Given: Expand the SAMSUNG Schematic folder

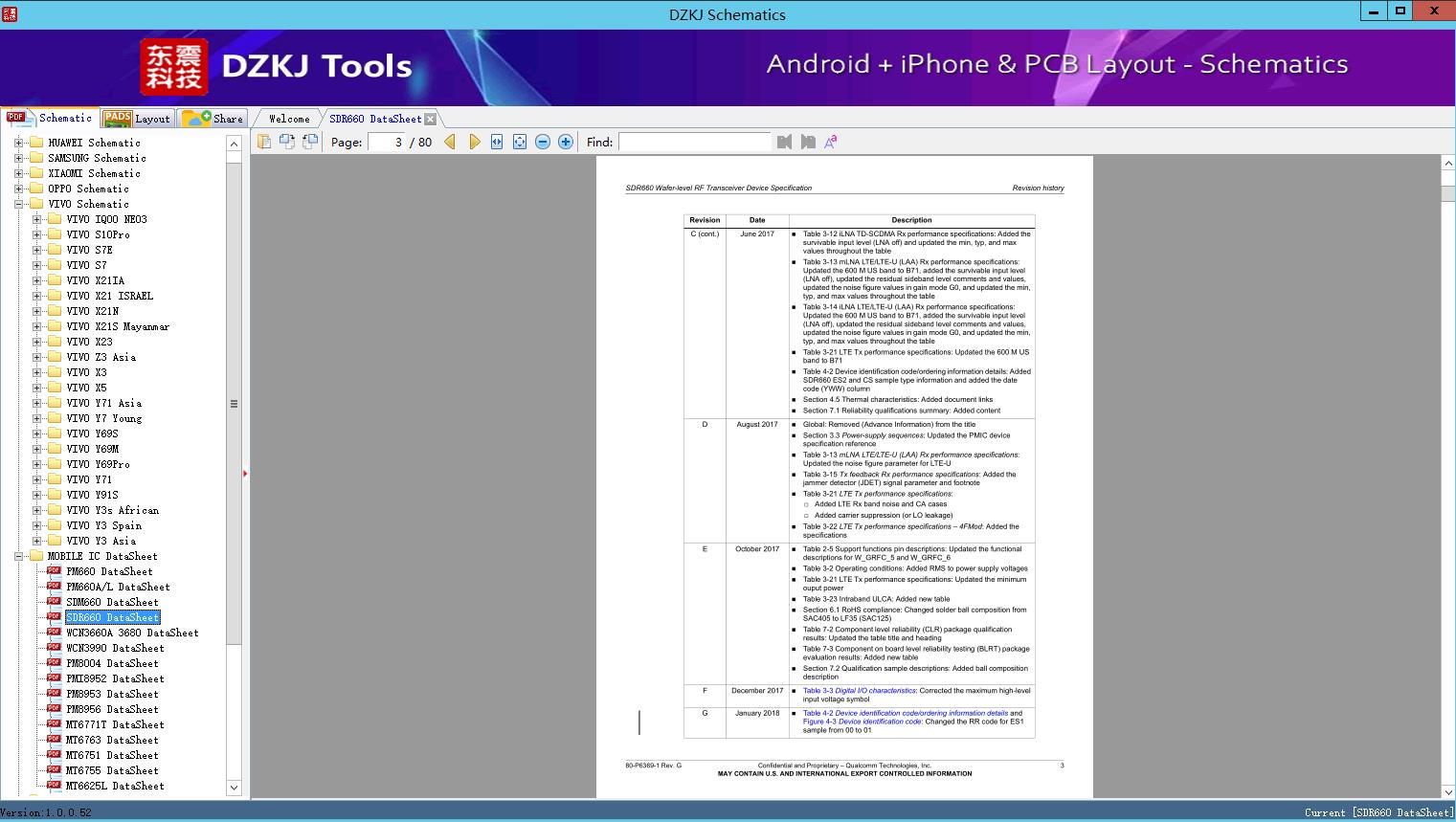Looking at the screenshot, I should (18, 158).
